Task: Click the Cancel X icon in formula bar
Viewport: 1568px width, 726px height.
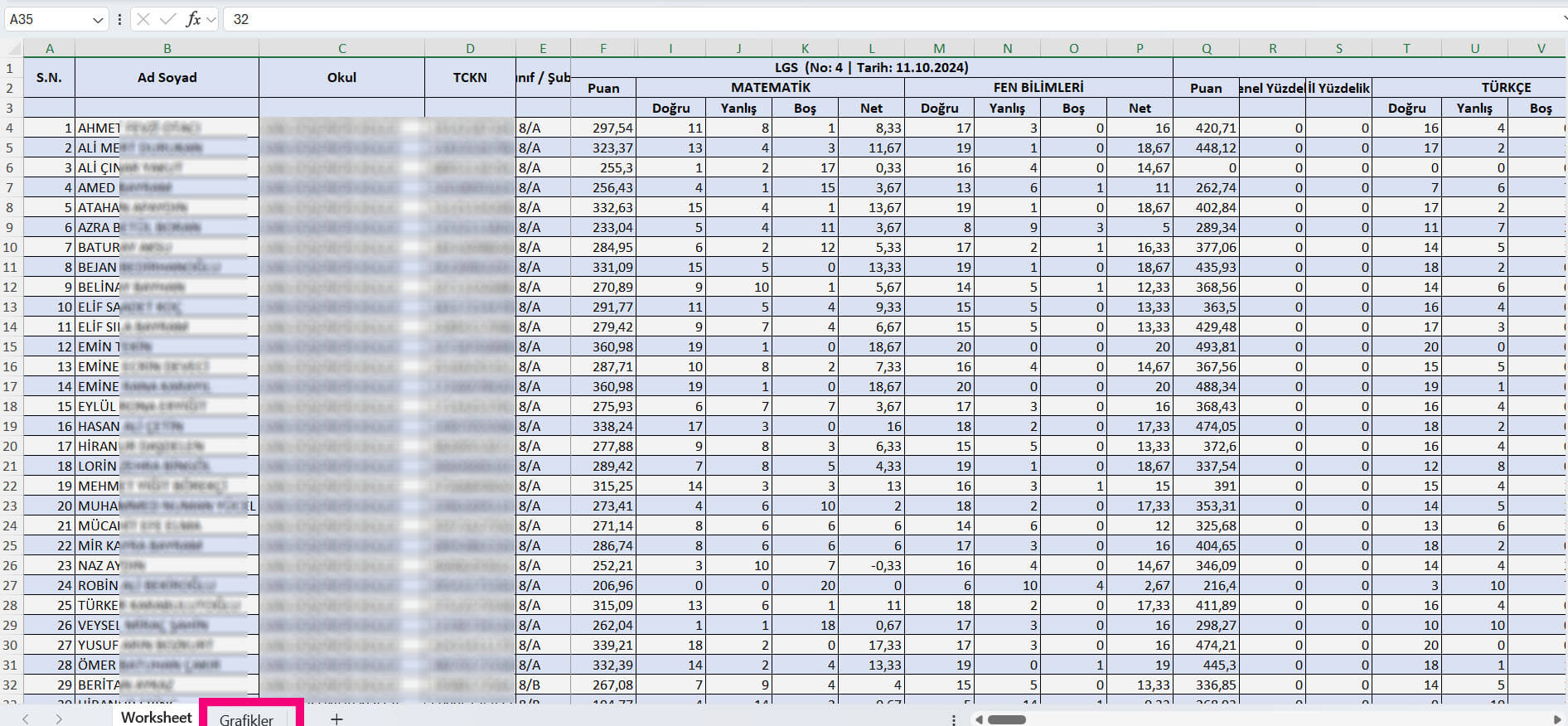Action: (x=143, y=19)
